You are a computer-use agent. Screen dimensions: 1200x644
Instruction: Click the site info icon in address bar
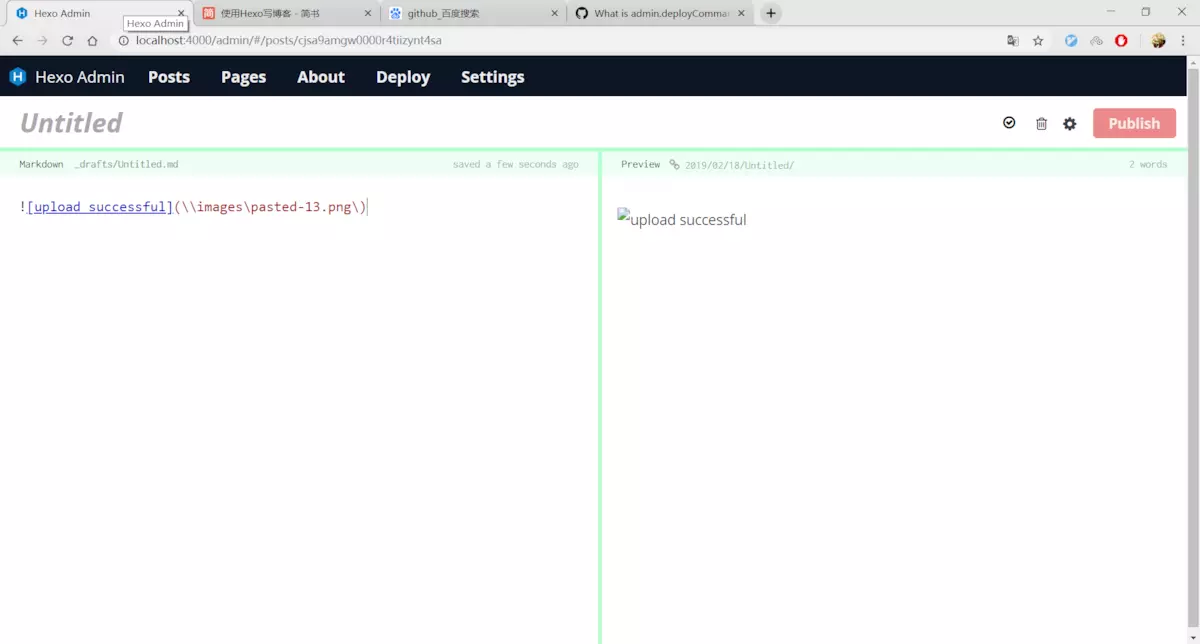point(124,41)
